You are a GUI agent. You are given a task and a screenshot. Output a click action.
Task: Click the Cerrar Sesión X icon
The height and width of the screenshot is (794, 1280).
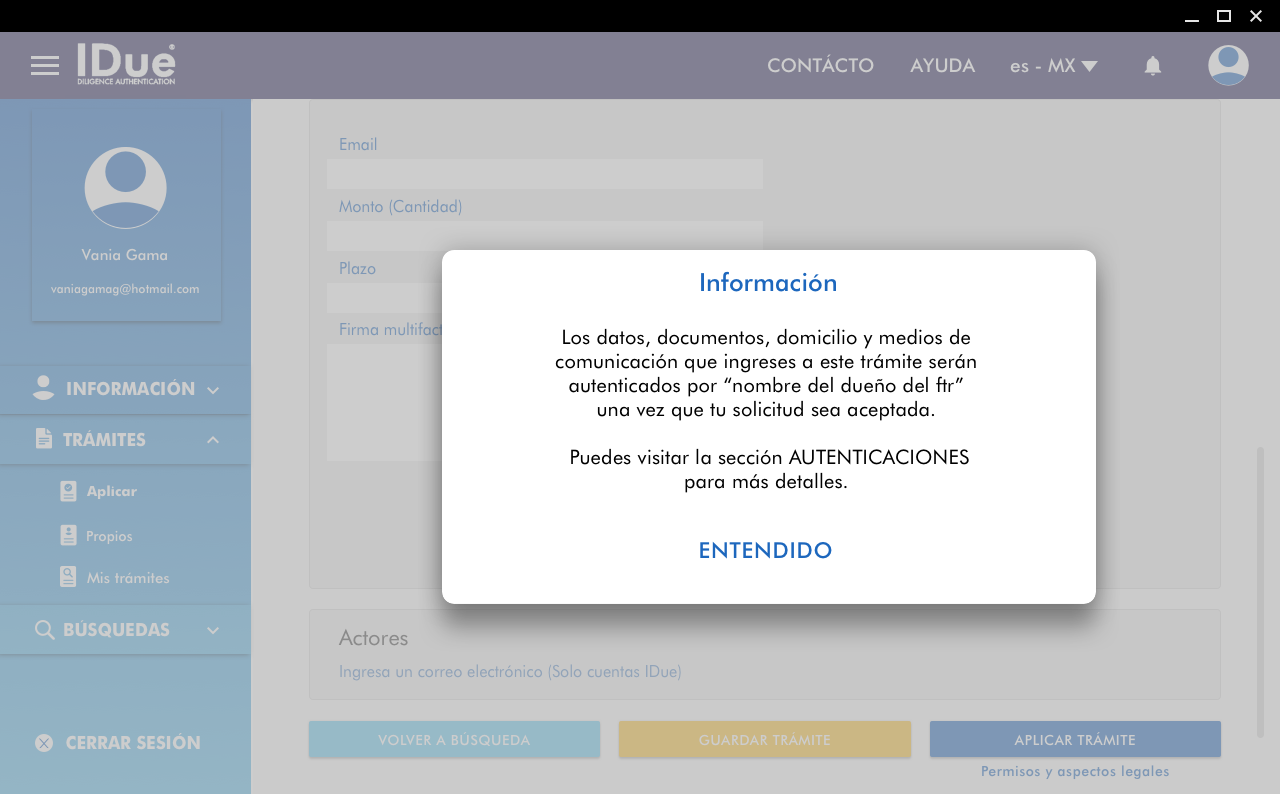(44, 743)
